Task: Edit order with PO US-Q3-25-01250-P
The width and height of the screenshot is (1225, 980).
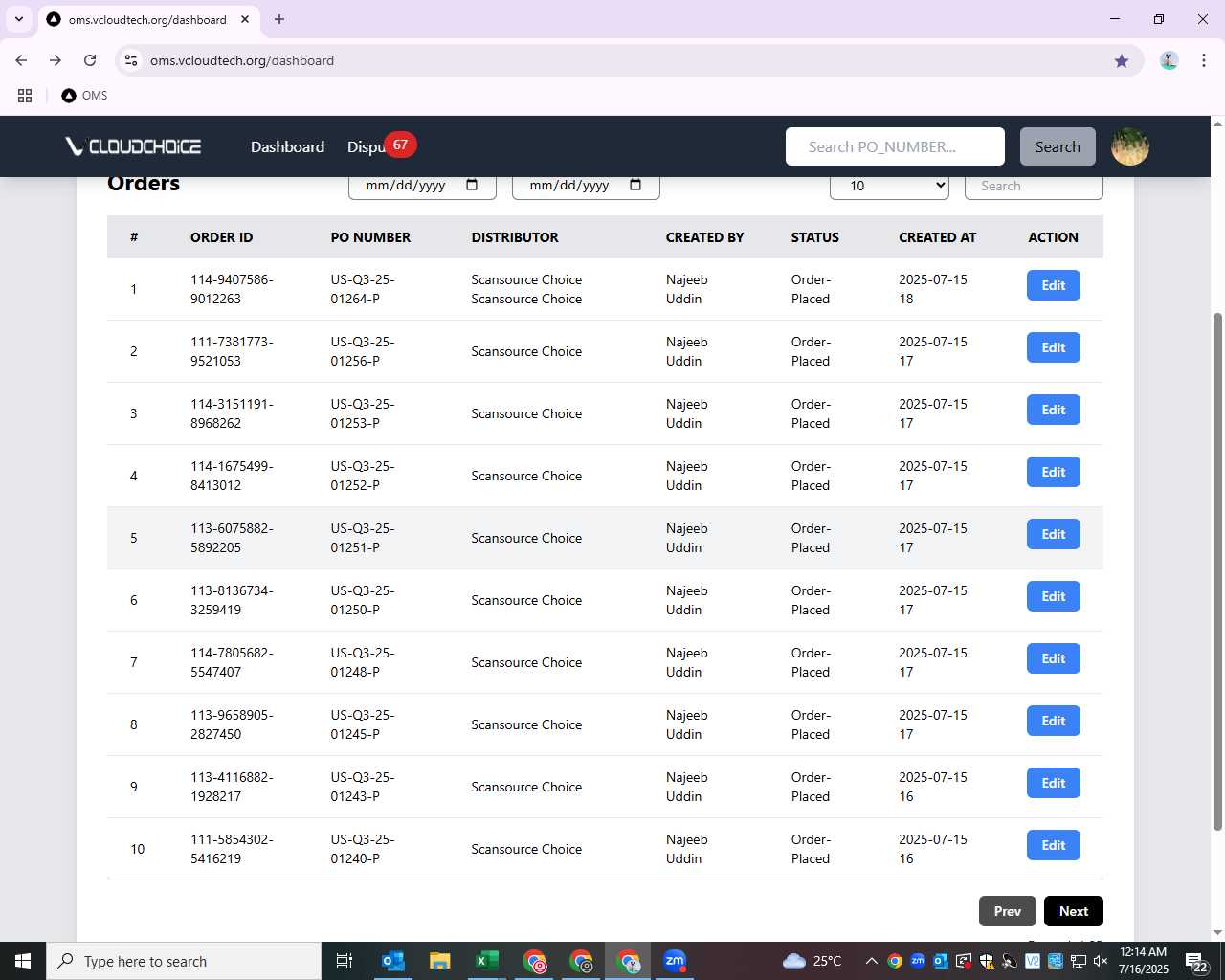Action: [1053, 596]
